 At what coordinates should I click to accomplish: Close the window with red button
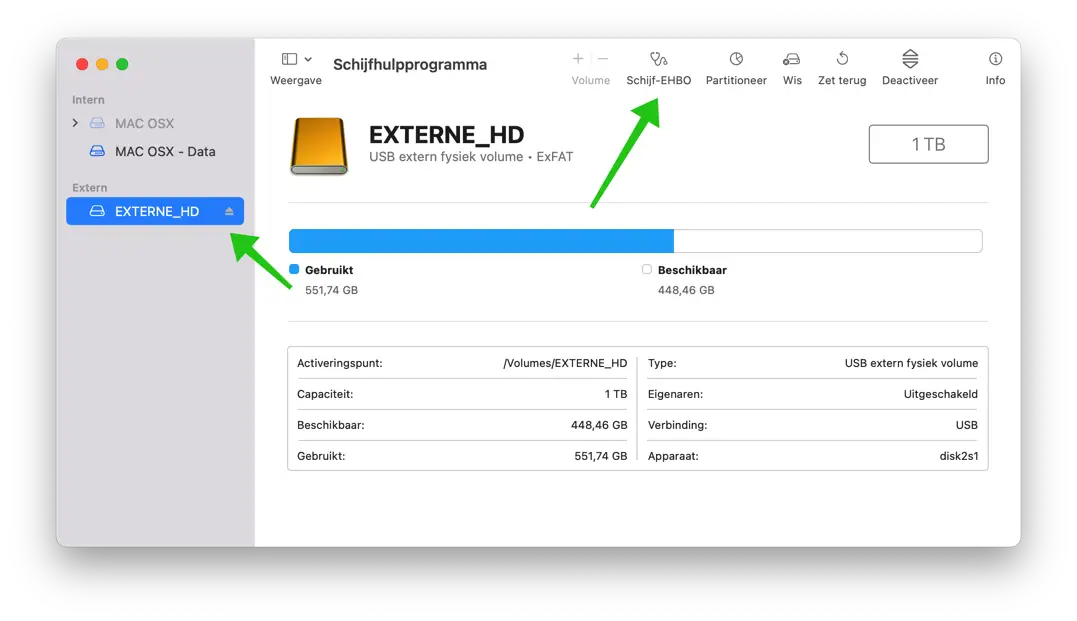click(x=82, y=64)
